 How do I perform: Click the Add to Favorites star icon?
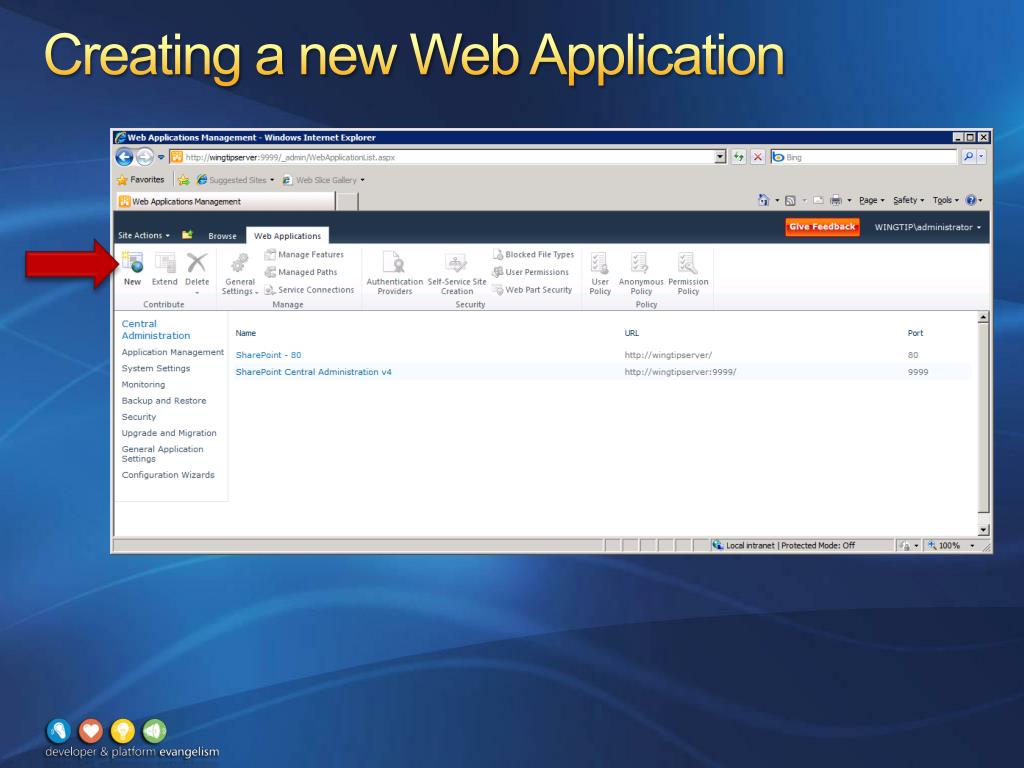pos(184,180)
